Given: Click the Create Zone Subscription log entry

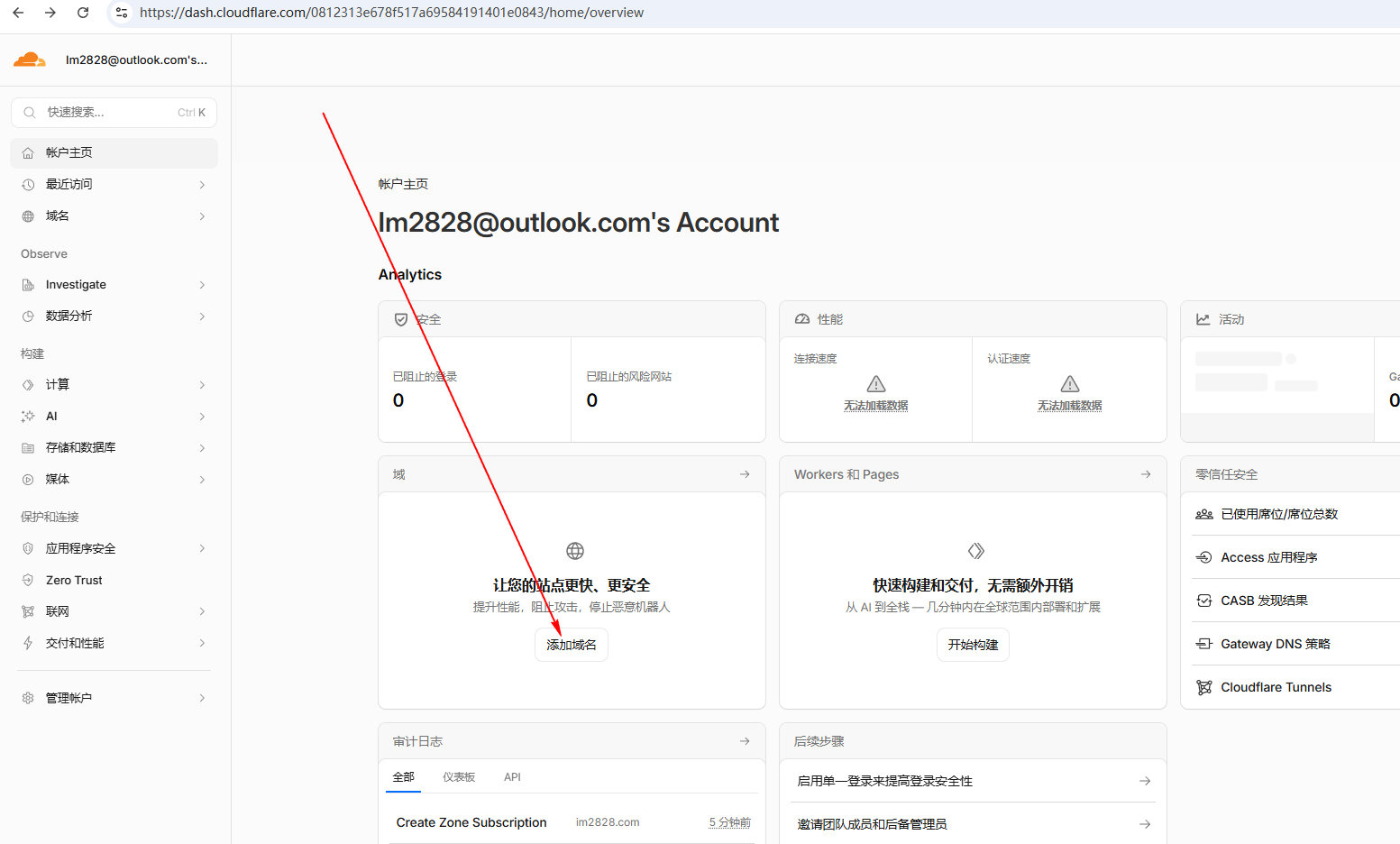Looking at the screenshot, I should coord(471,822).
